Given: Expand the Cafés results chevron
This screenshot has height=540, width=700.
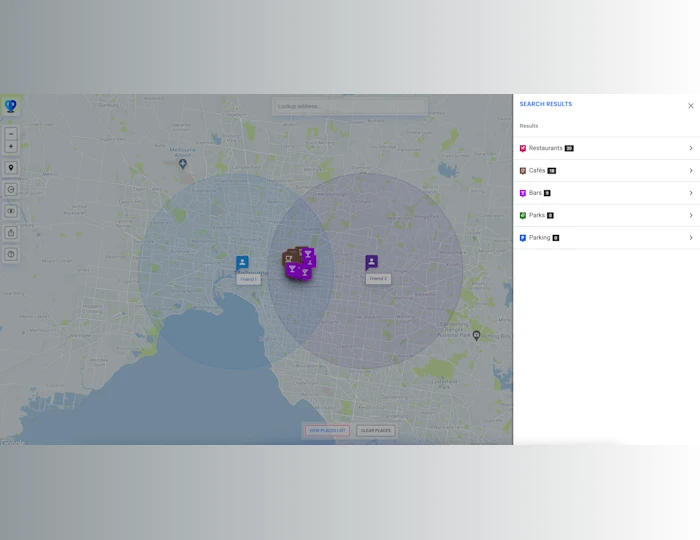Looking at the screenshot, I should point(691,170).
